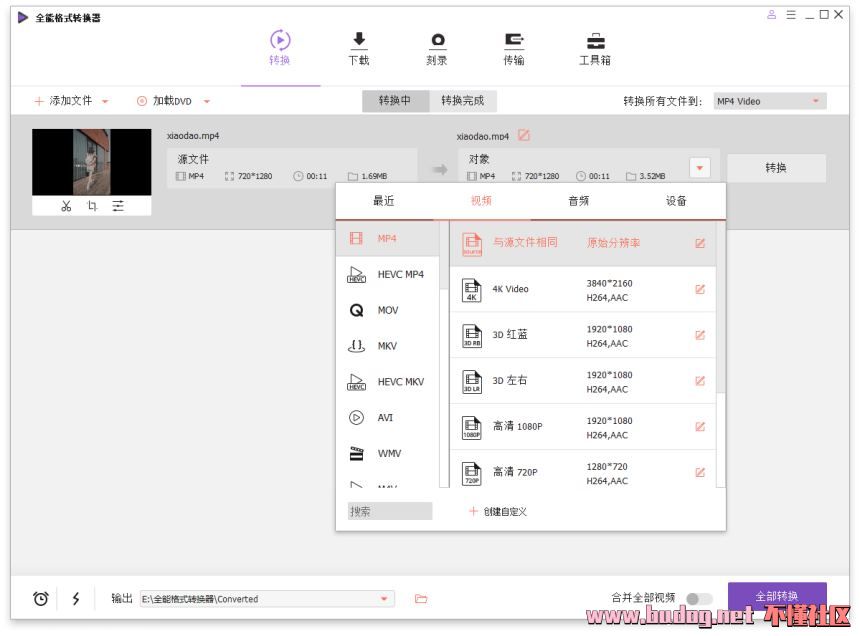Image resolution: width=860 pixels, height=636 pixels.
Task: Toggle the 合并全部视频 merge switch
Action: pos(699,599)
